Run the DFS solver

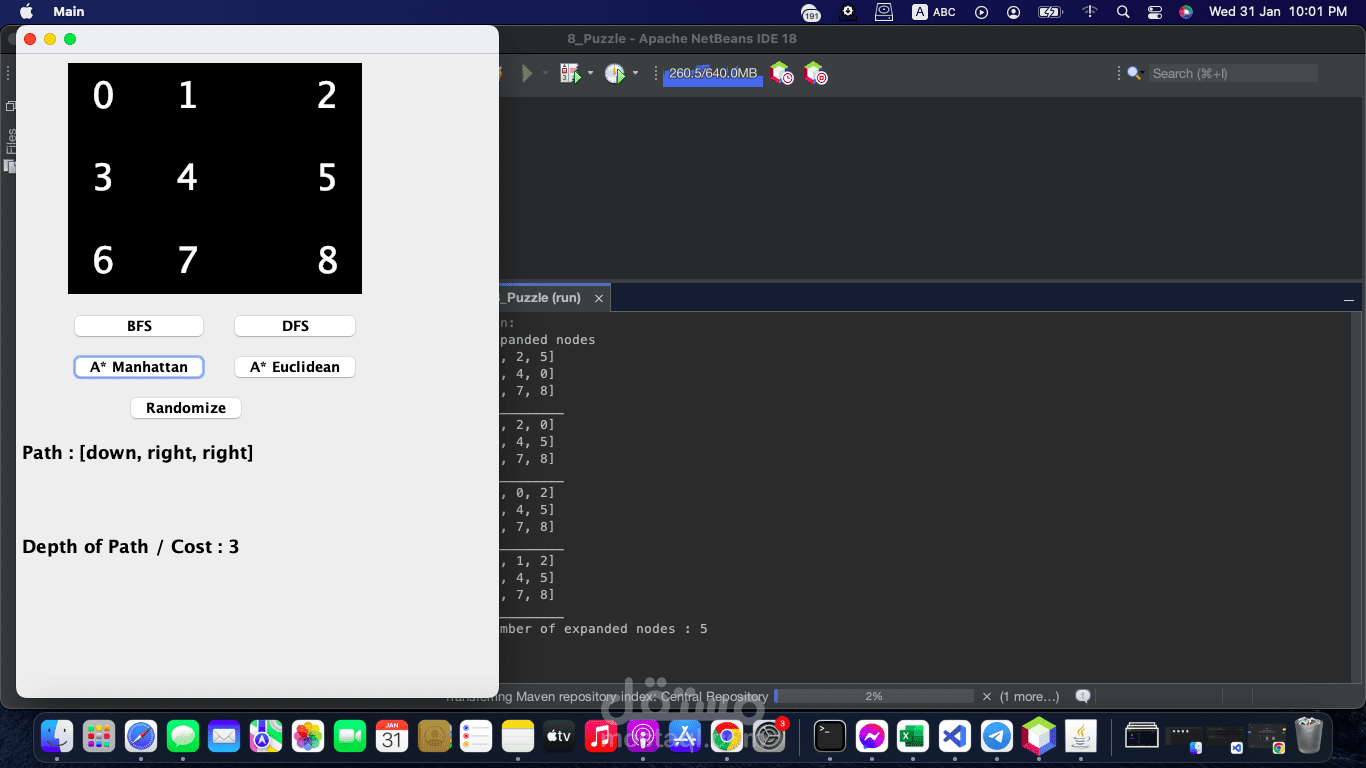point(295,326)
